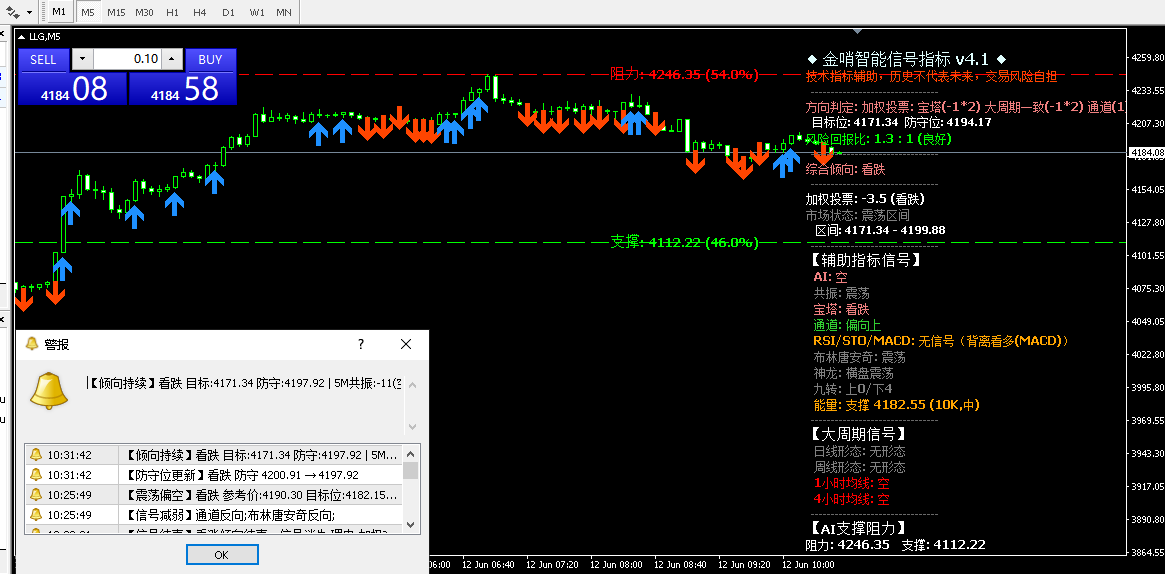Click the SELL button
The height and width of the screenshot is (574, 1165).
click(x=43, y=59)
